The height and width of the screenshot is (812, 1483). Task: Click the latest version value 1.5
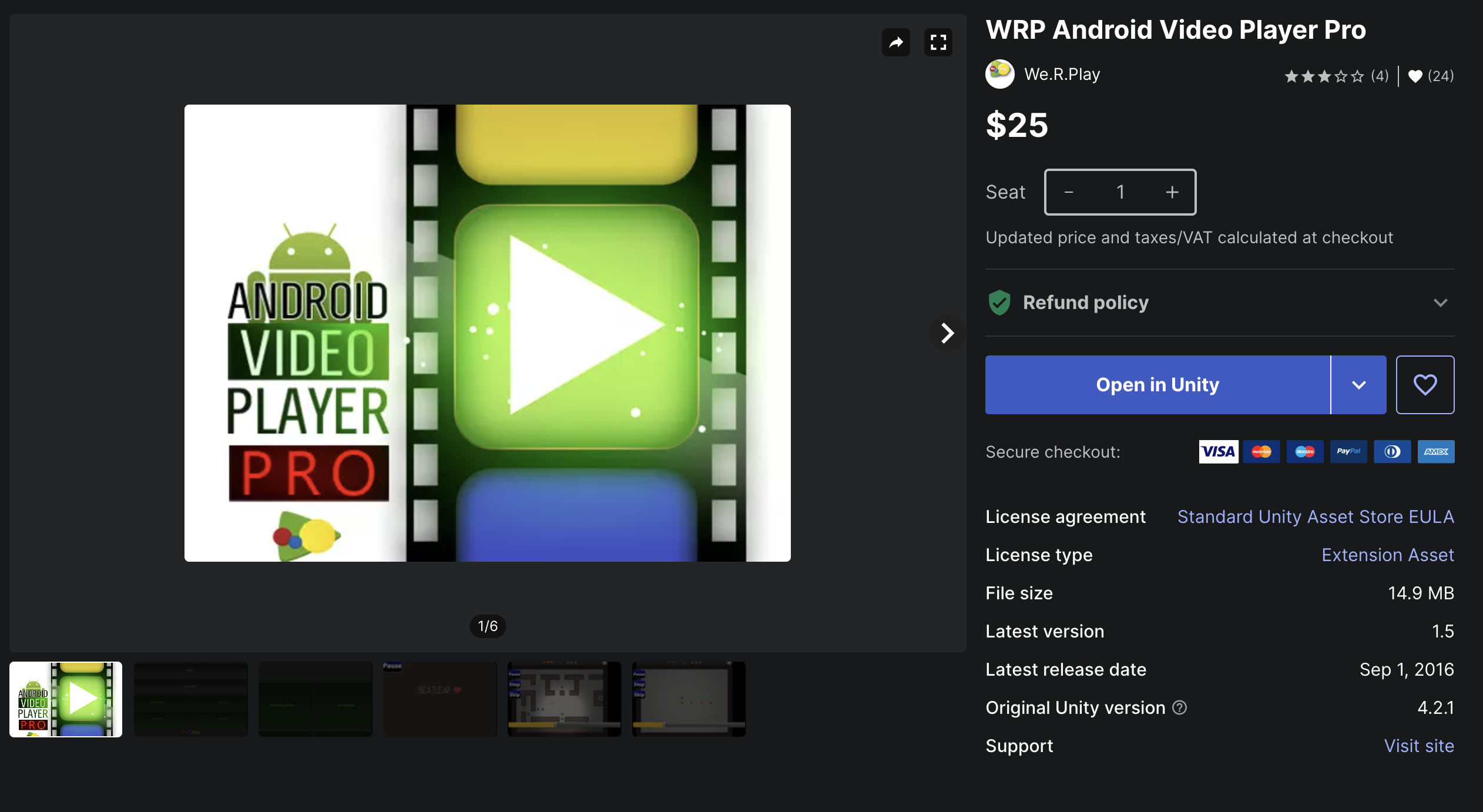coord(1443,632)
